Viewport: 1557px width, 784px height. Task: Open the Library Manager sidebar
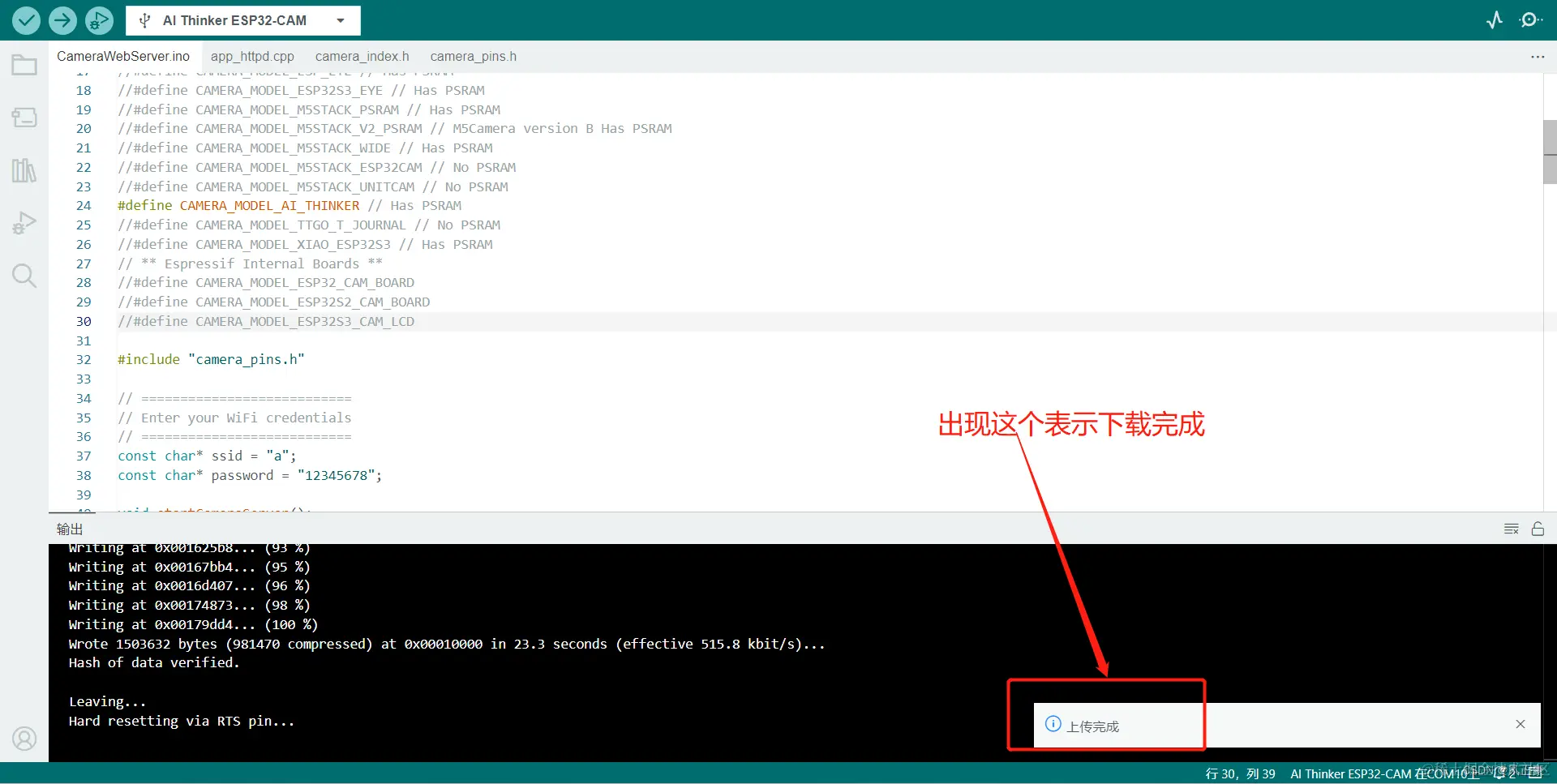click(x=24, y=170)
